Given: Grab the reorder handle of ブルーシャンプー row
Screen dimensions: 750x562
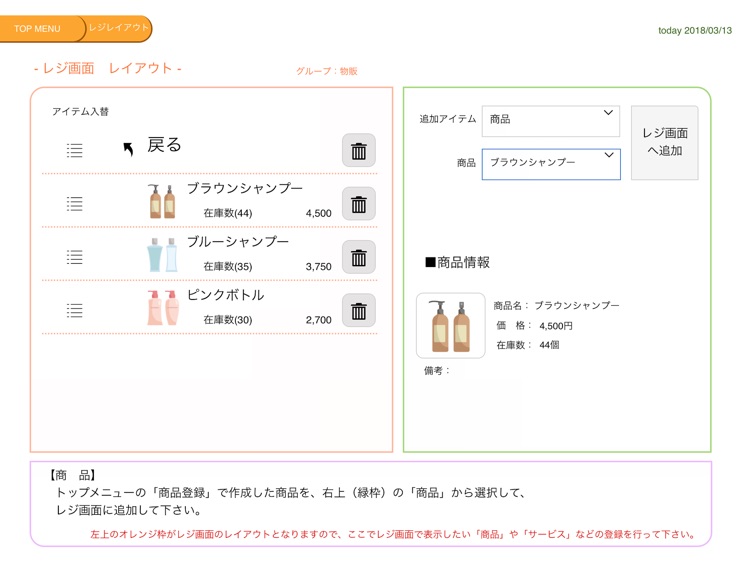Looking at the screenshot, I should [x=75, y=257].
